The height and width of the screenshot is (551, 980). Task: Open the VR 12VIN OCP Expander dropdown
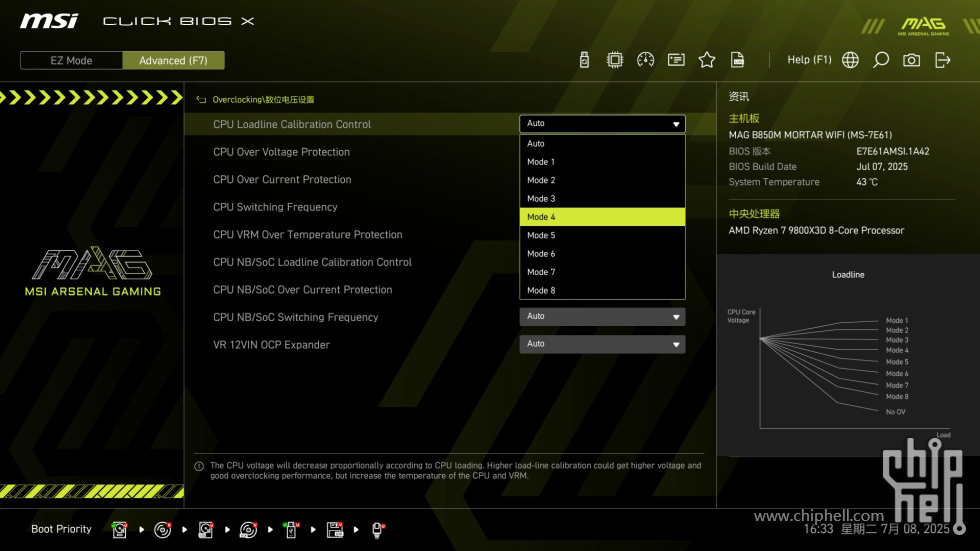point(602,344)
